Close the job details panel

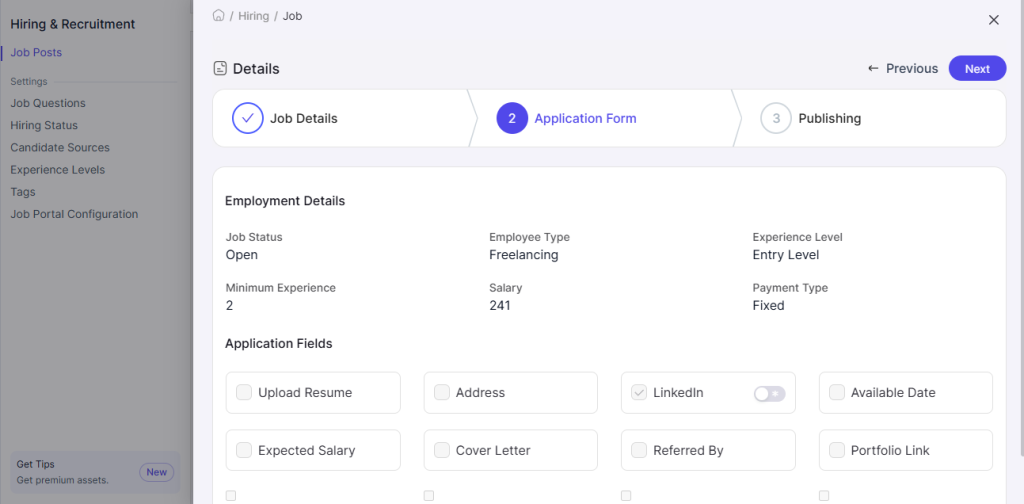[993, 20]
